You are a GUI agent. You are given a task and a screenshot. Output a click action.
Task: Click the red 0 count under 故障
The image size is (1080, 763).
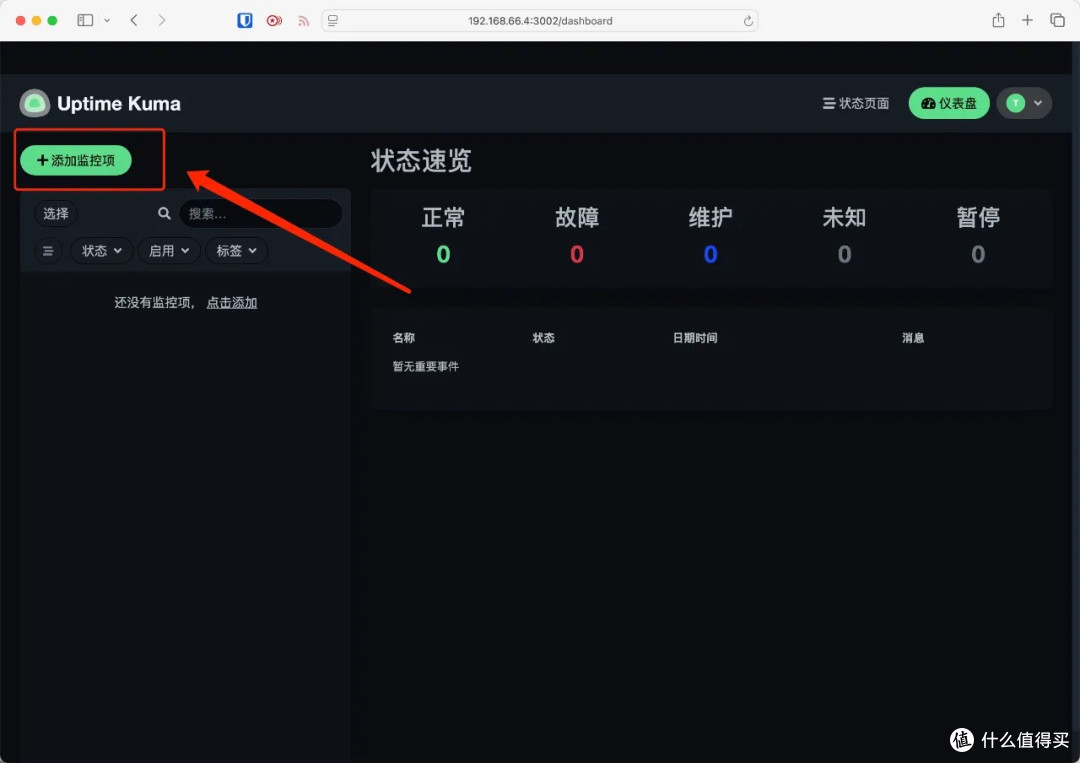click(577, 255)
